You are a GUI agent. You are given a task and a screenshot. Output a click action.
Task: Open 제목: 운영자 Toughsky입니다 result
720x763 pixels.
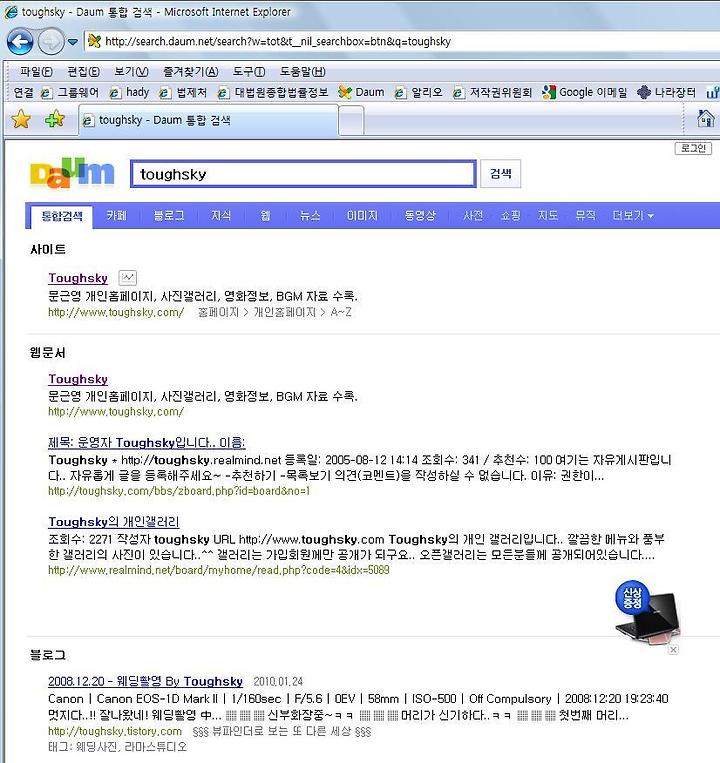pos(146,442)
